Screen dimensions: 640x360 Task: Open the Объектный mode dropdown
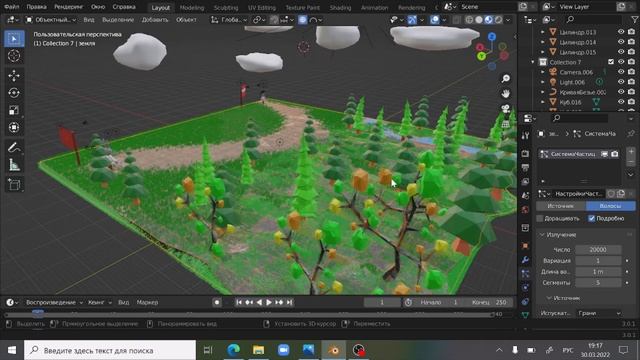point(51,20)
